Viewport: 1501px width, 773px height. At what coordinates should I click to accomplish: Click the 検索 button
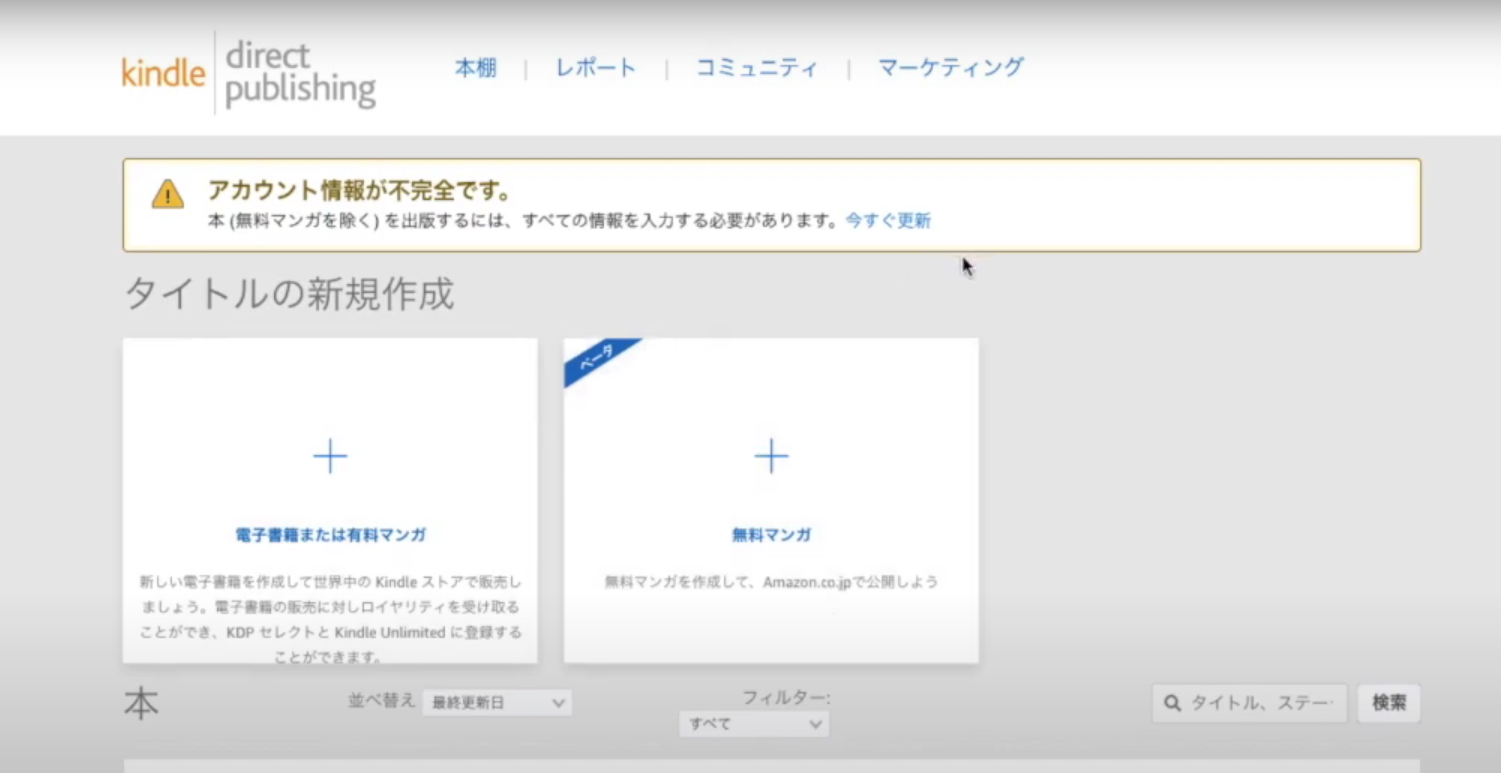click(x=1389, y=703)
